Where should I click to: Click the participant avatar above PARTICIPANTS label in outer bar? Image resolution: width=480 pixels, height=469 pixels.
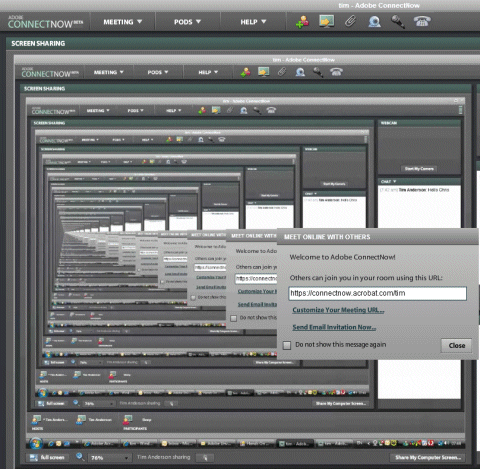[128, 419]
